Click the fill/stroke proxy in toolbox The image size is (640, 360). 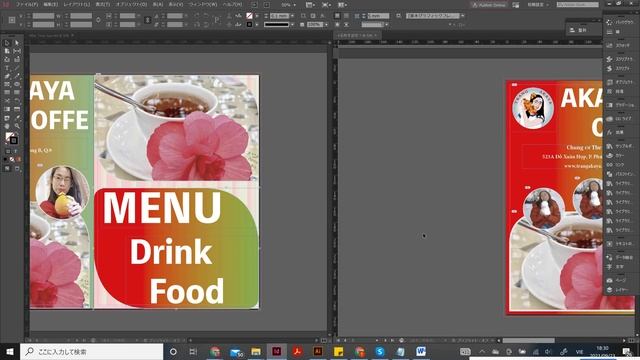click(x=11, y=138)
